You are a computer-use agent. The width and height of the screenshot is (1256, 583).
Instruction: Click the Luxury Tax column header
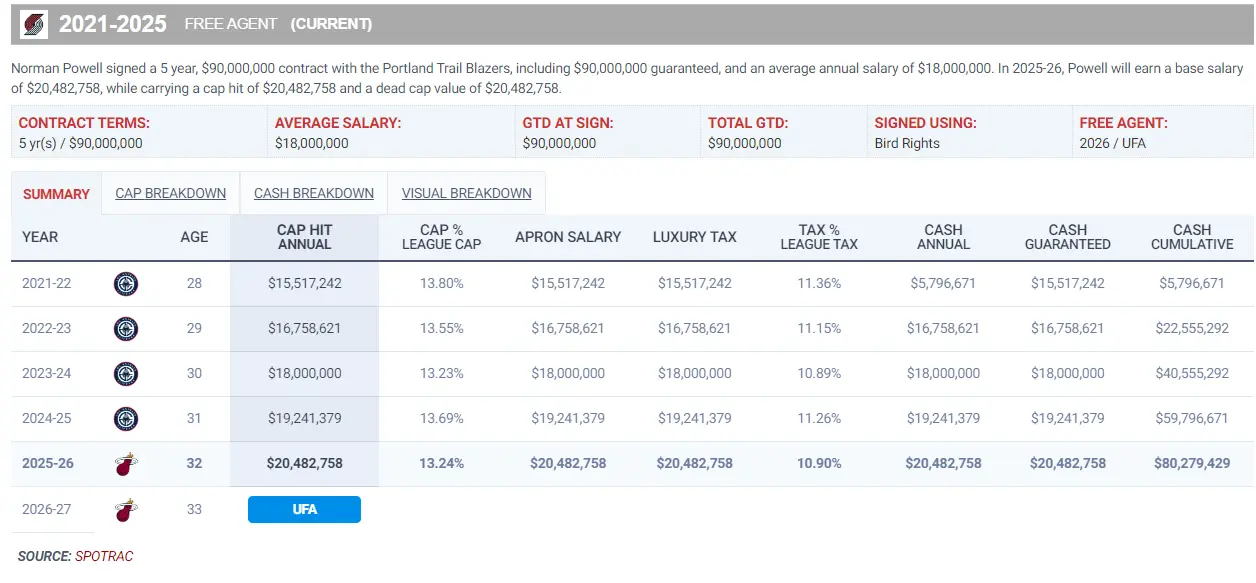(x=694, y=237)
